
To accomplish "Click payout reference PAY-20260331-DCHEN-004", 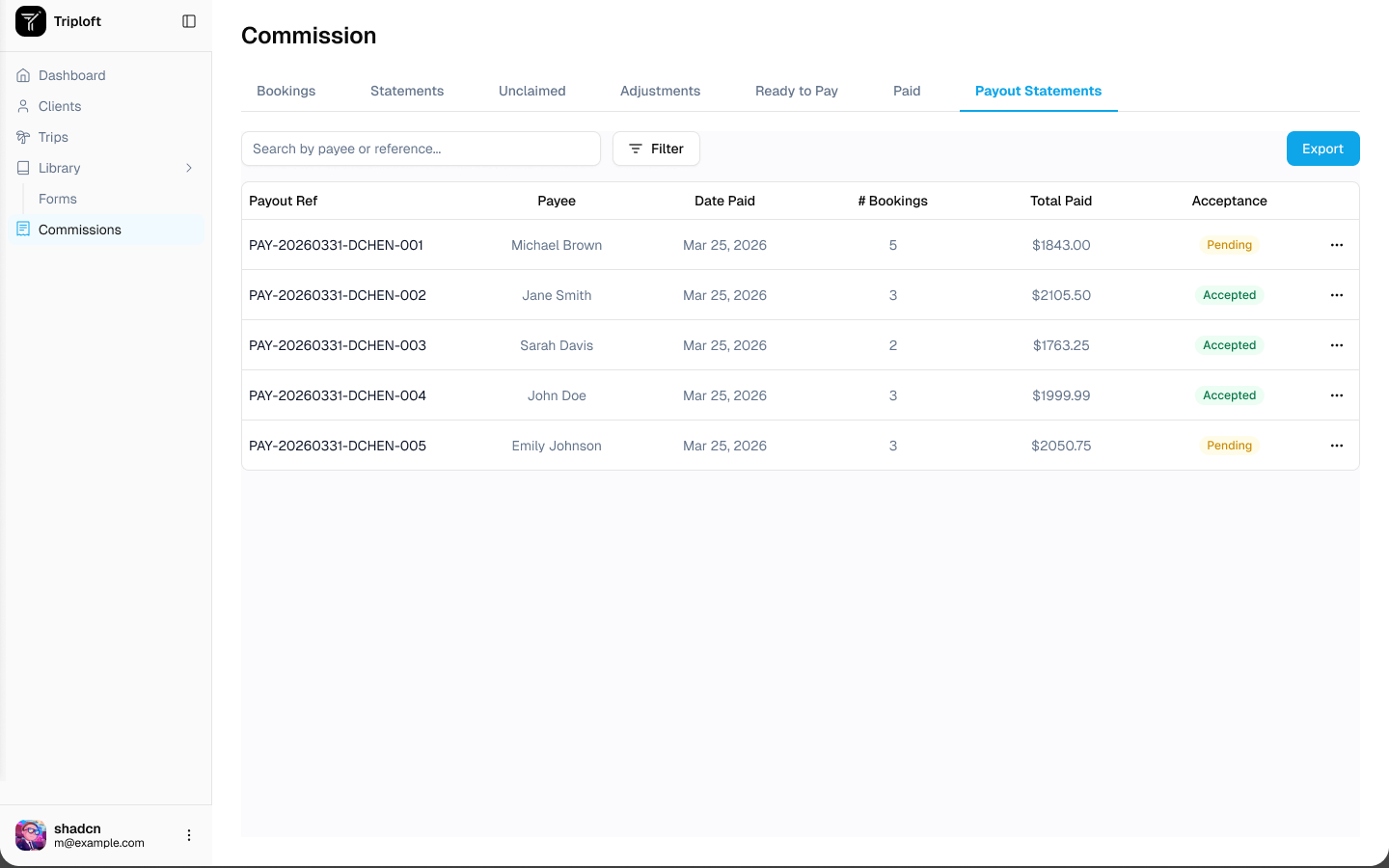I will pos(338,395).
